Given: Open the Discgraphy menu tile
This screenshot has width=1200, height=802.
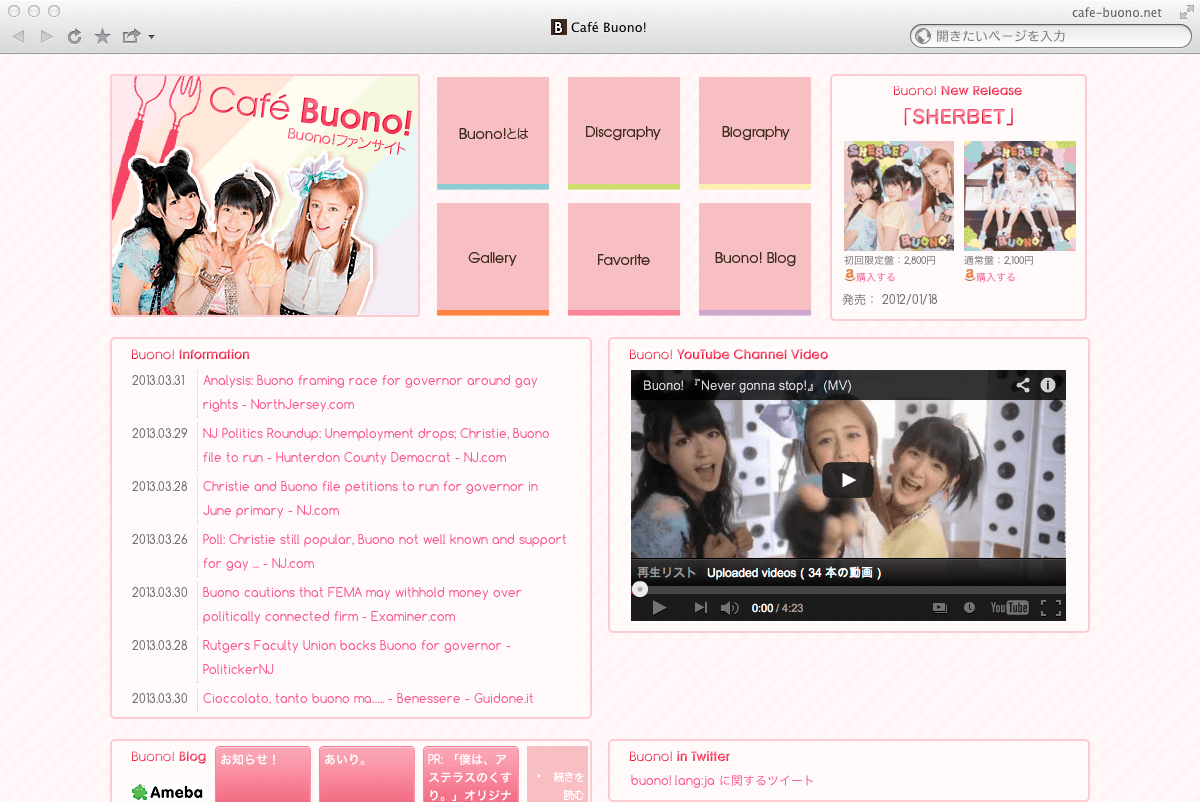Looking at the screenshot, I should pyautogui.click(x=623, y=132).
